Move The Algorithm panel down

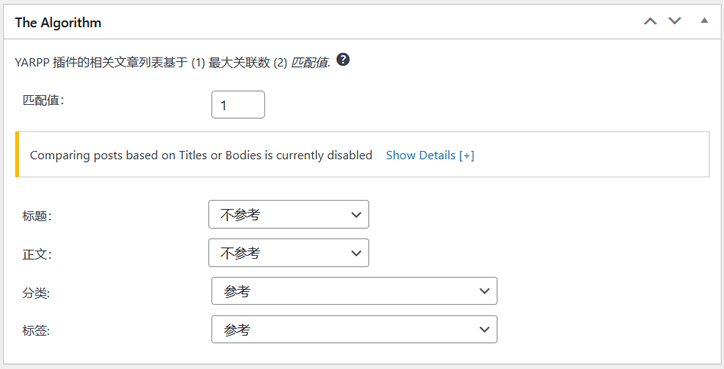[675, 21]
